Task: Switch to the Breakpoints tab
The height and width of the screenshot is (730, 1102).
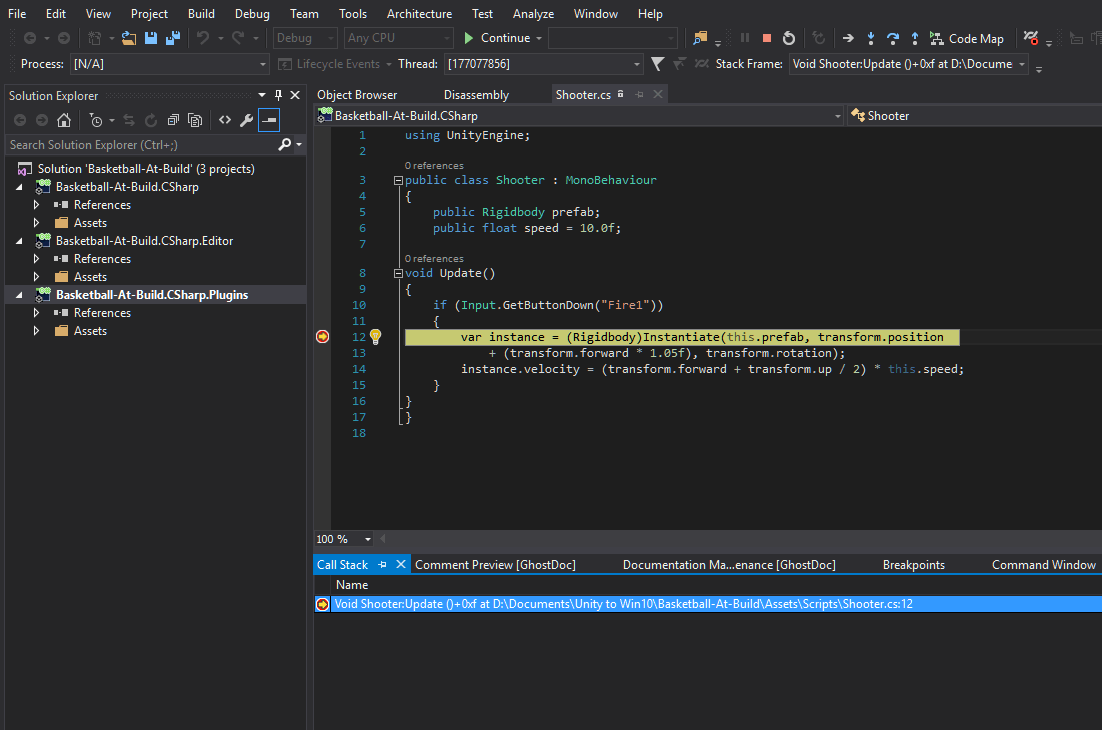Action: (913, 564)
